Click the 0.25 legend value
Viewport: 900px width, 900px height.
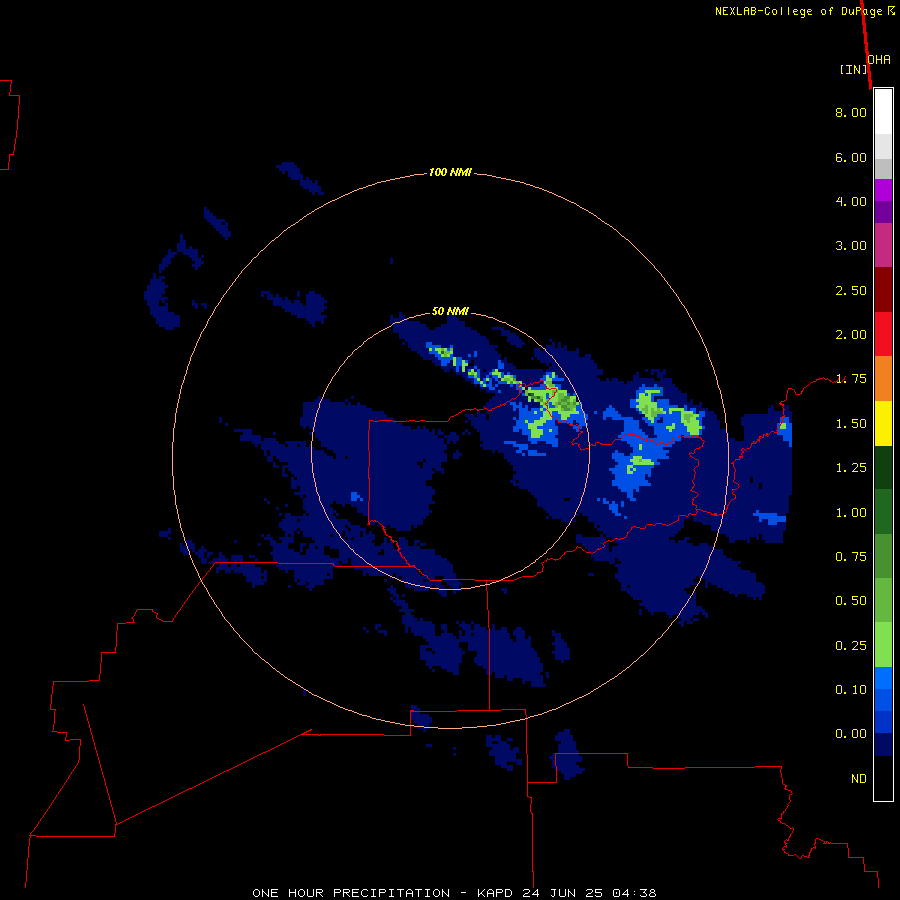point(851,646)
